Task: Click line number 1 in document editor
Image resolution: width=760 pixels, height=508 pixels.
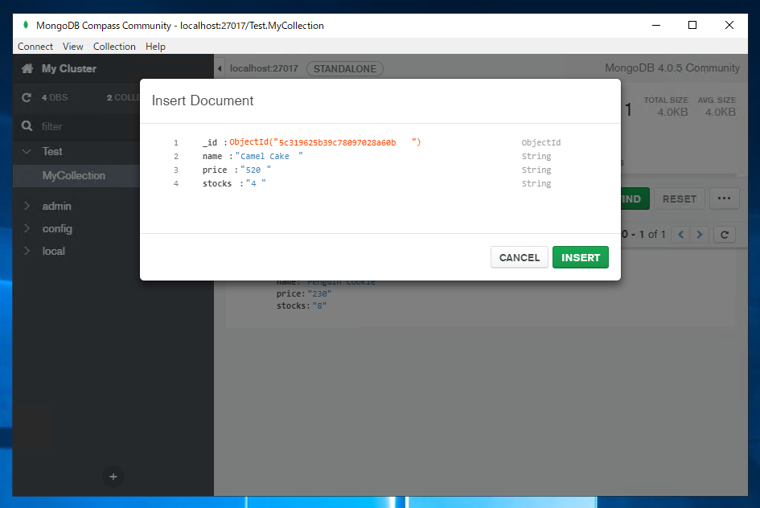Action: click(x=176, y=143)
